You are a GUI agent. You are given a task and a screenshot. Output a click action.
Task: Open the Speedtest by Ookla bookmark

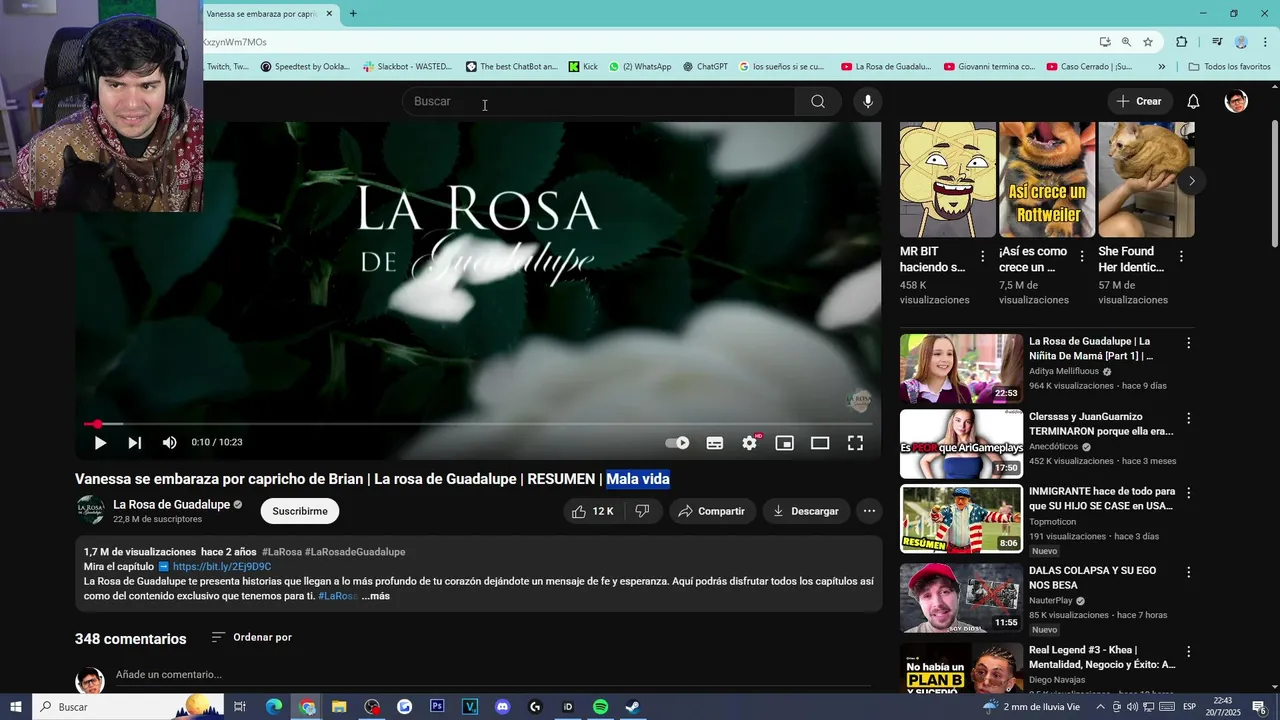point(306,67)
